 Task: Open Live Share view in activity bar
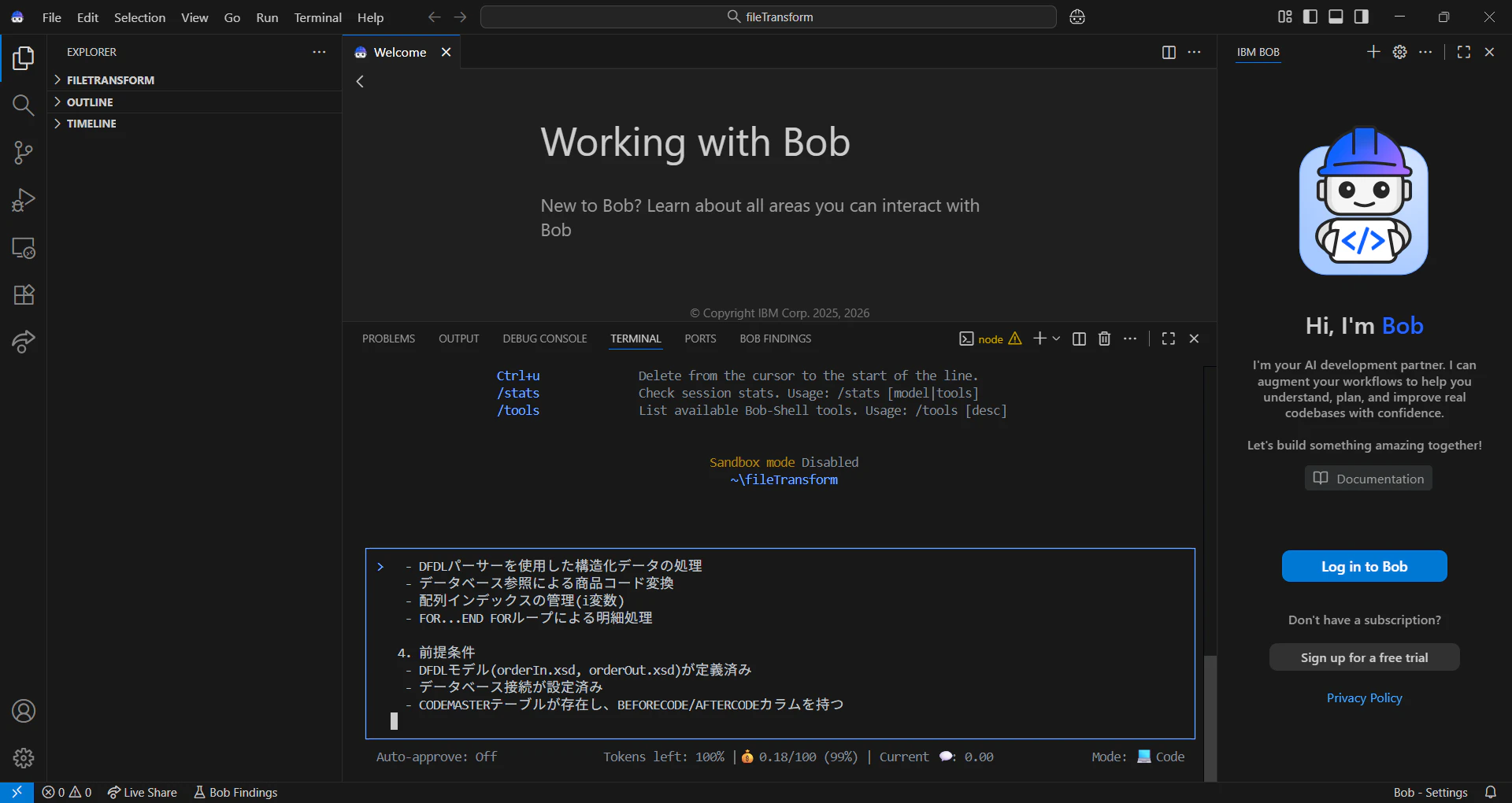24,342
